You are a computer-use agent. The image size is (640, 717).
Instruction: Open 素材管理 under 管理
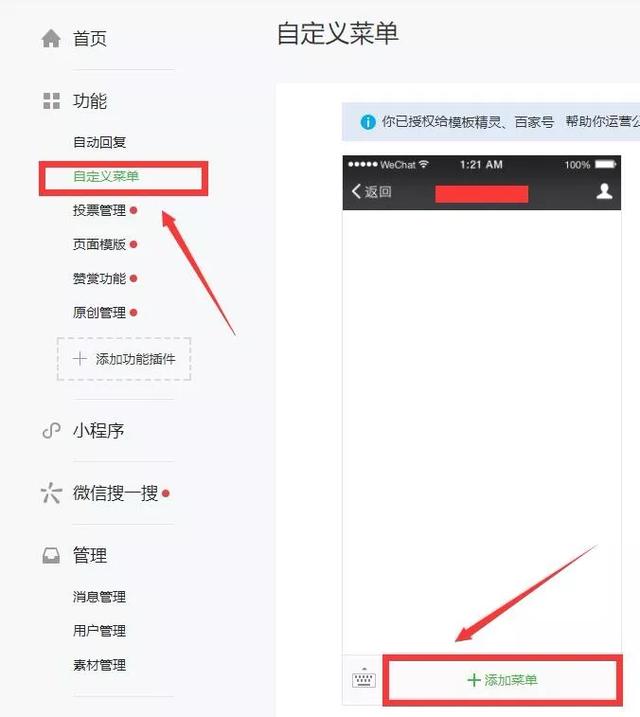pos(100,665)
